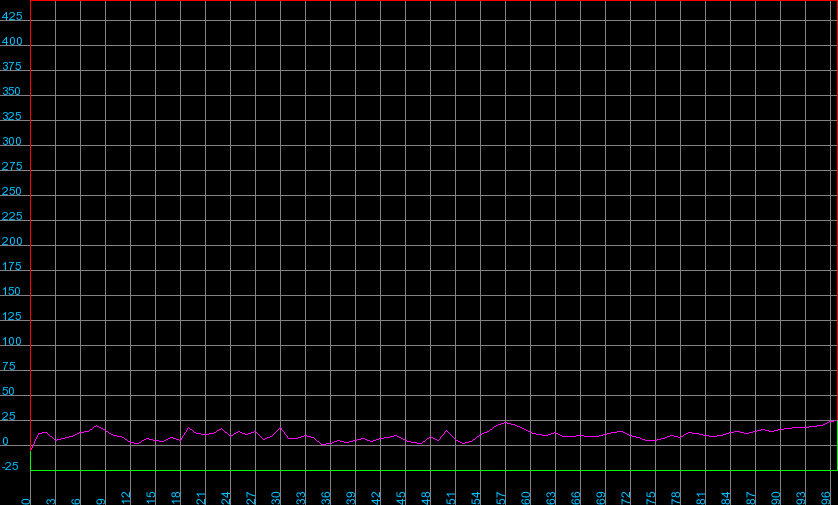Image resolution: width=838 pixels, height=505 pixels.
Task: Click the x-axis label 51
Action: [452, 498]
